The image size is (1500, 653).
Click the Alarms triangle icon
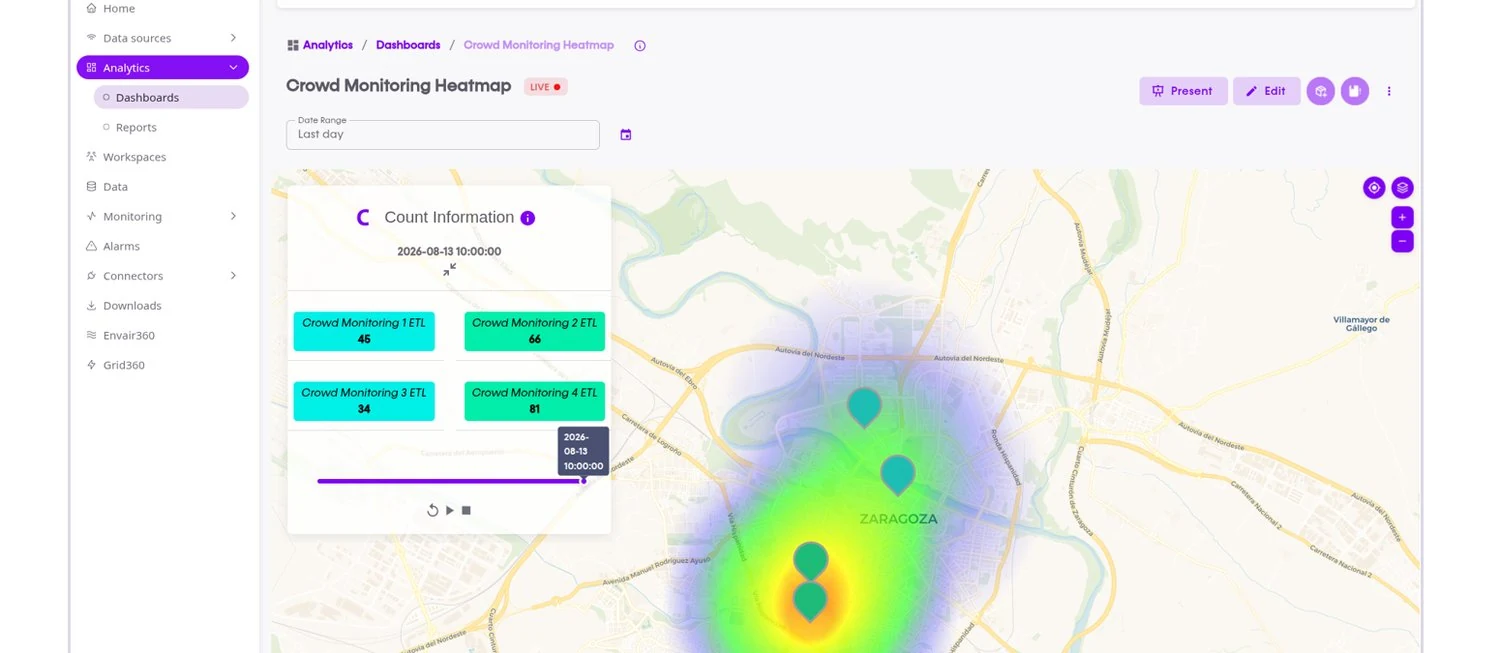pos(92,246)
